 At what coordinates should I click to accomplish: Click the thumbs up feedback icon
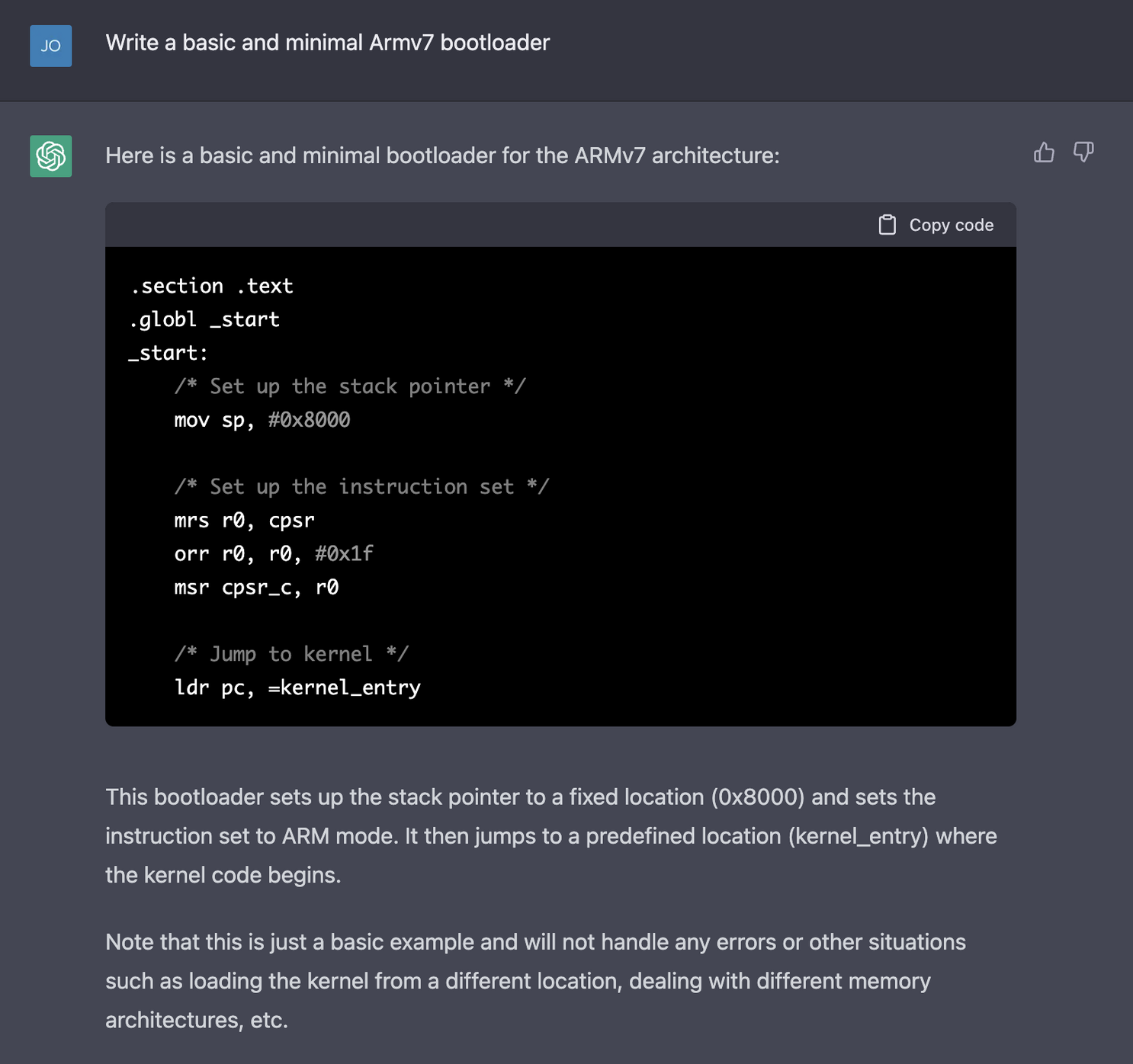click(1044, 152)
